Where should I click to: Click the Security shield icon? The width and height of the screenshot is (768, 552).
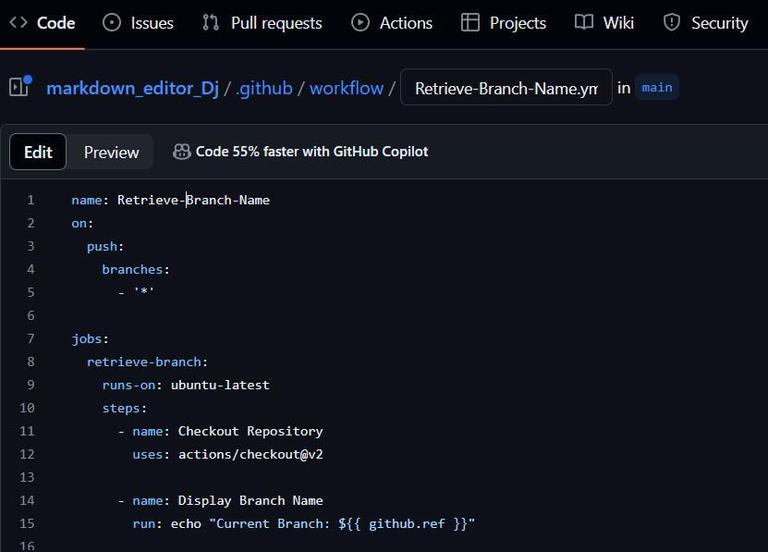pyautogui.click(x=672, y=23)
